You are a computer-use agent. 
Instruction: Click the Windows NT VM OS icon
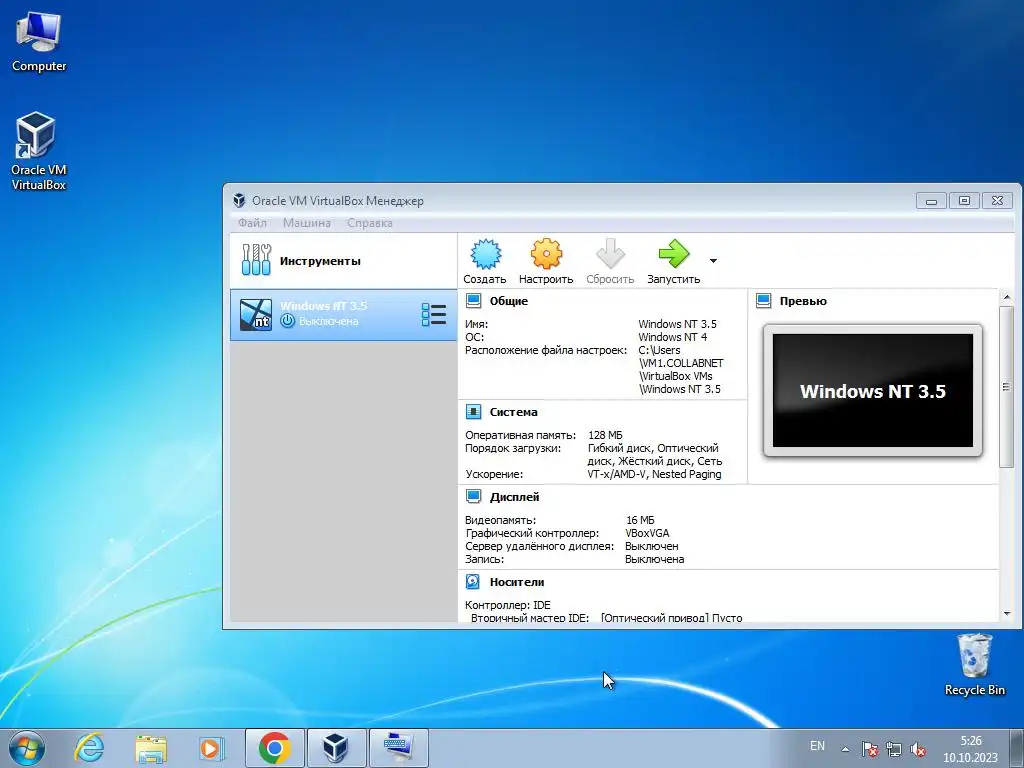coord(255,315)
